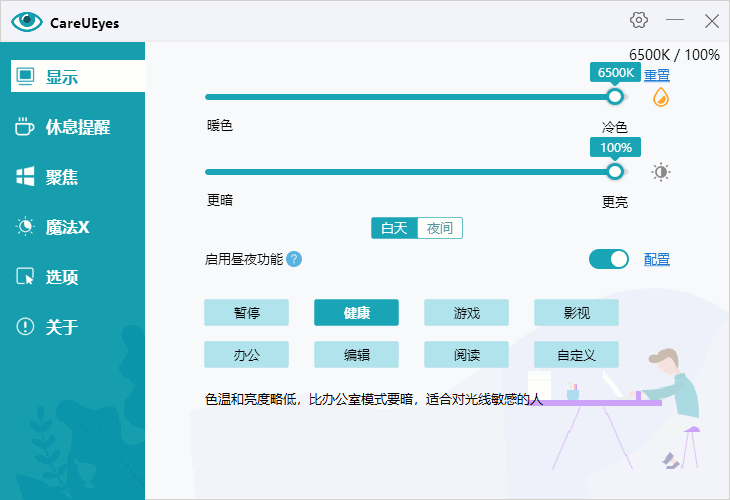Select the 游戏 preset button
The image size is (730, 500).
coord(466,312)
